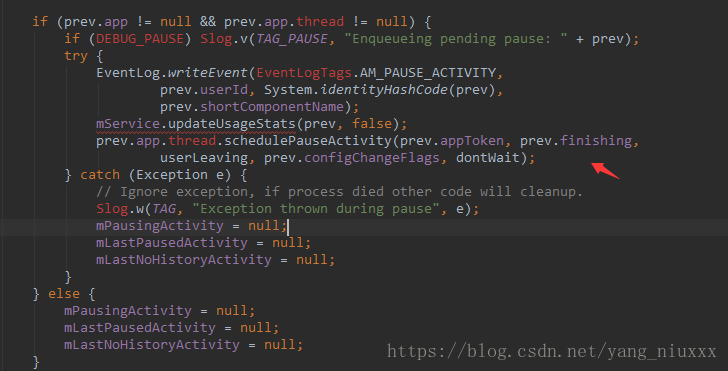Click the AM_PAUSE_ACTIVITY constant
The image size is (728, 371).
[x=427, y=73]
